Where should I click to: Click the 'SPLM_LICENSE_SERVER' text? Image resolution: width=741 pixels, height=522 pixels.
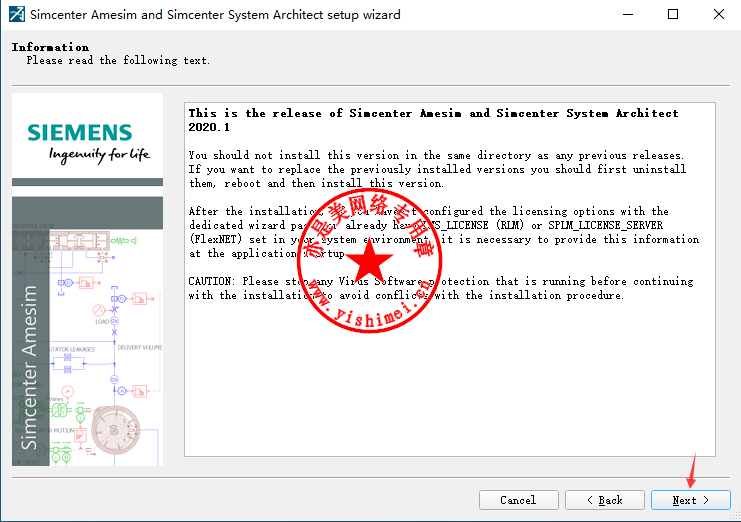605,225
